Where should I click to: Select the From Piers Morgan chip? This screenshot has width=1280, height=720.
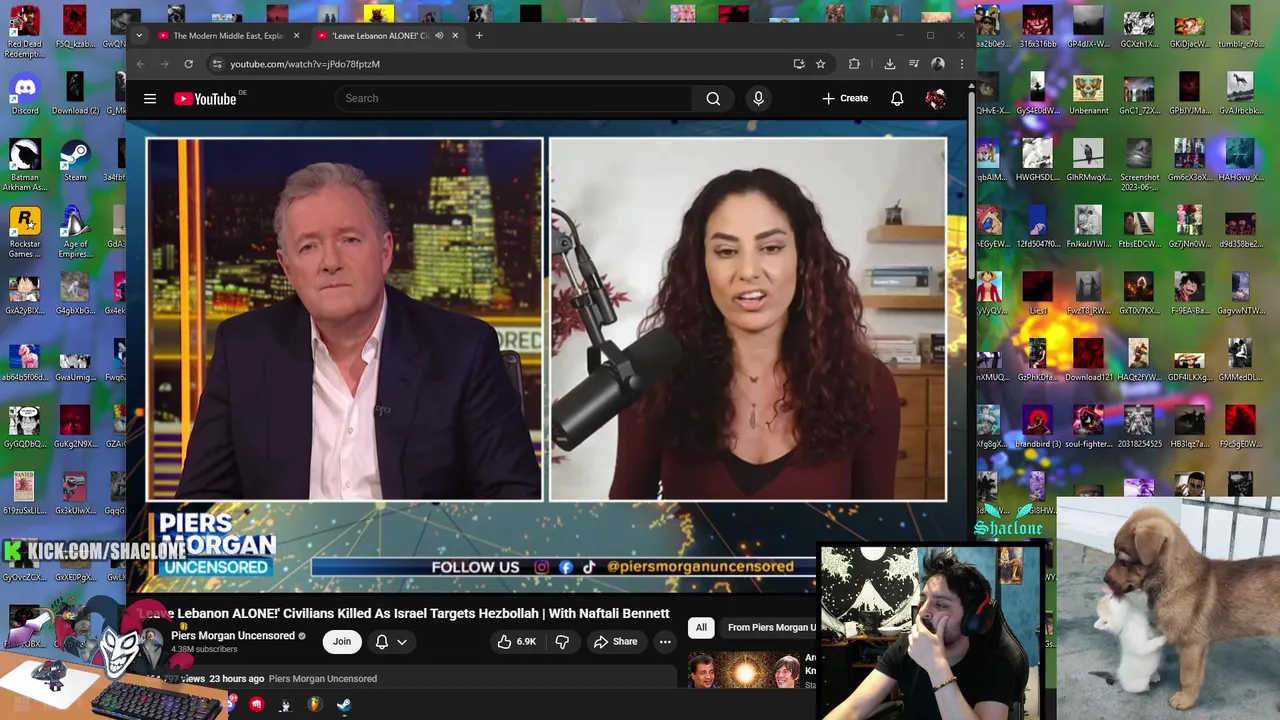[770, 627]
